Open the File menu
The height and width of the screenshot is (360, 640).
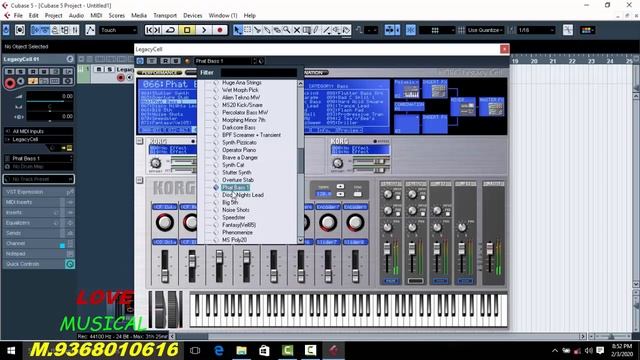pyautogui.click(x=18, y=16)
